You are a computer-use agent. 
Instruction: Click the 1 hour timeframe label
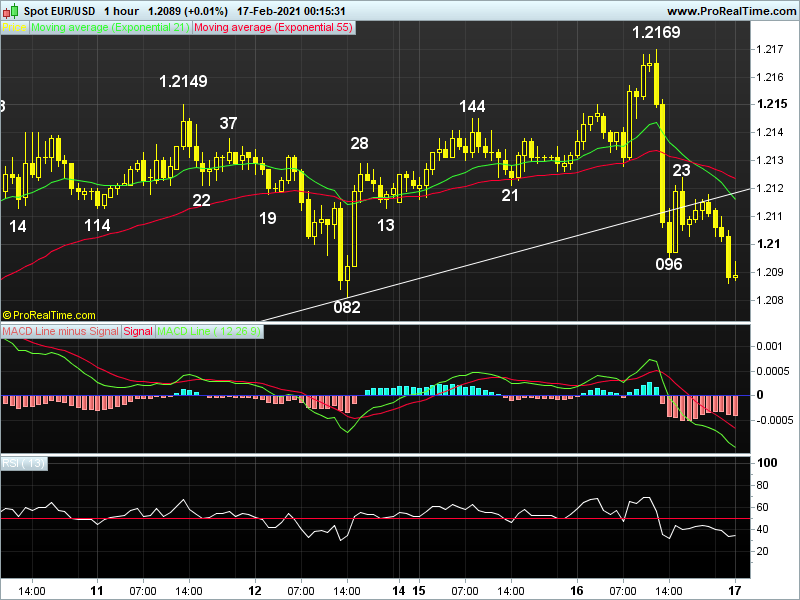coord(121,11)
